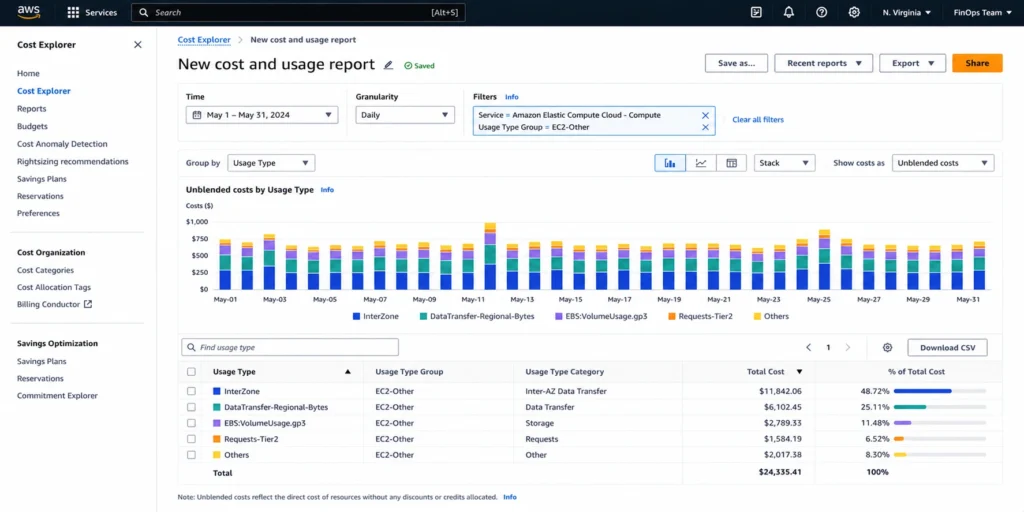1024x512 pixels.
Task: Click the May-12 tallest chart bar
Action: (490, 256)
